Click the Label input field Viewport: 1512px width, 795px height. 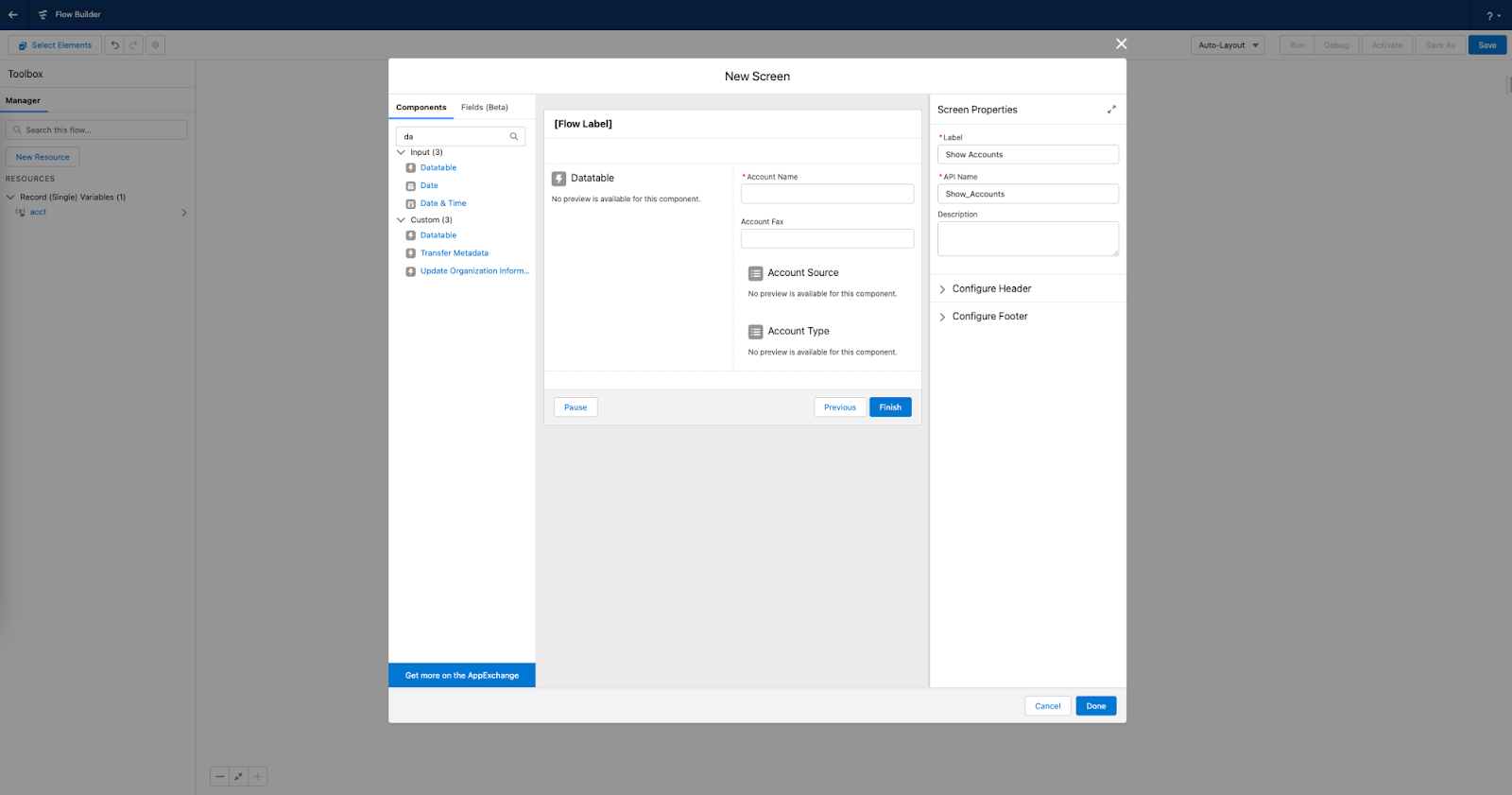tap(1028, 155)
